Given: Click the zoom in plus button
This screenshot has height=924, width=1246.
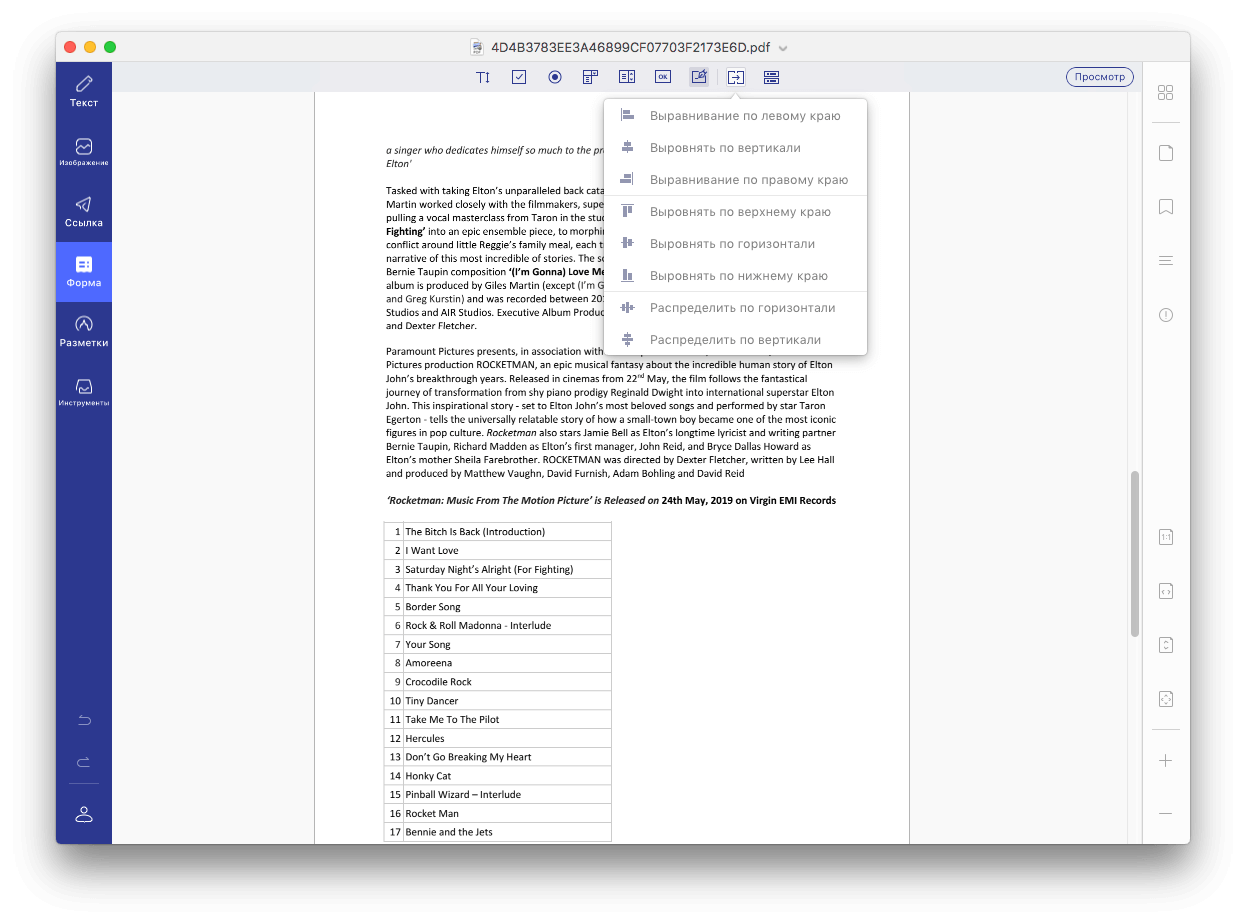Looking at the screenshot, I should [x=1165, y=760].
